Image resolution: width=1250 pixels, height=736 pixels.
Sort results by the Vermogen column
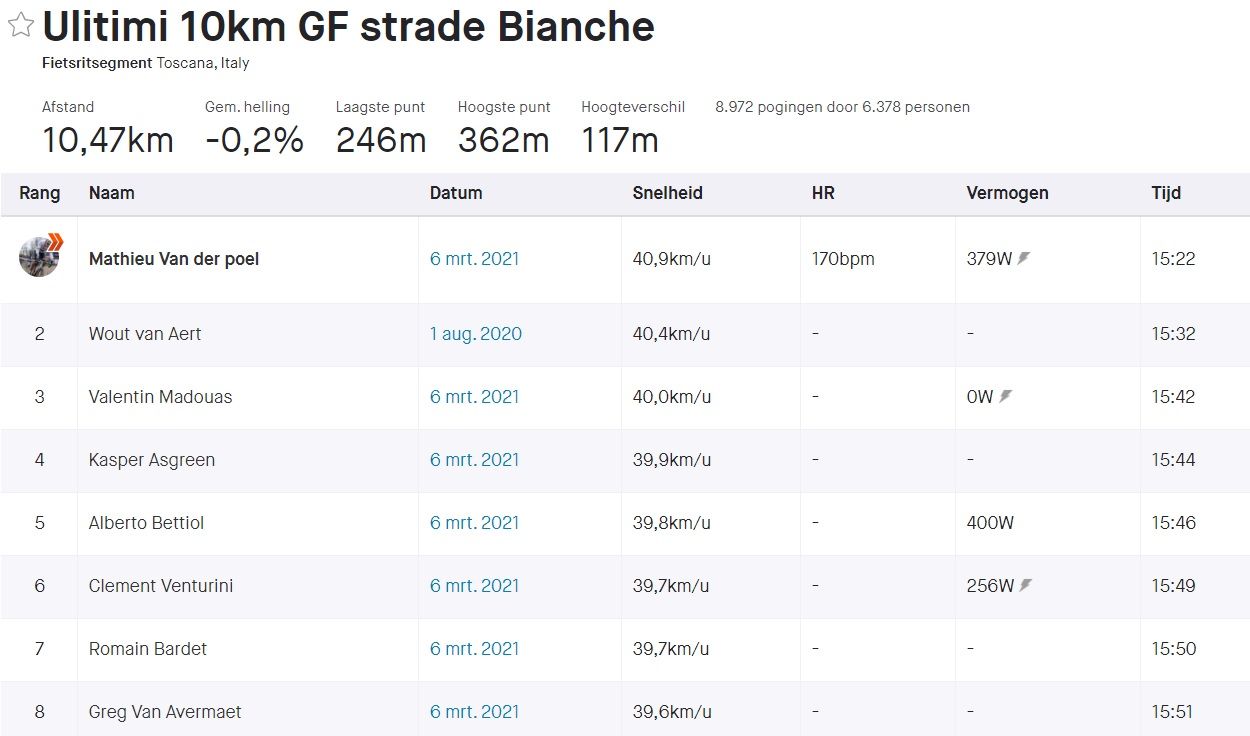click(x=1007, y=193)
